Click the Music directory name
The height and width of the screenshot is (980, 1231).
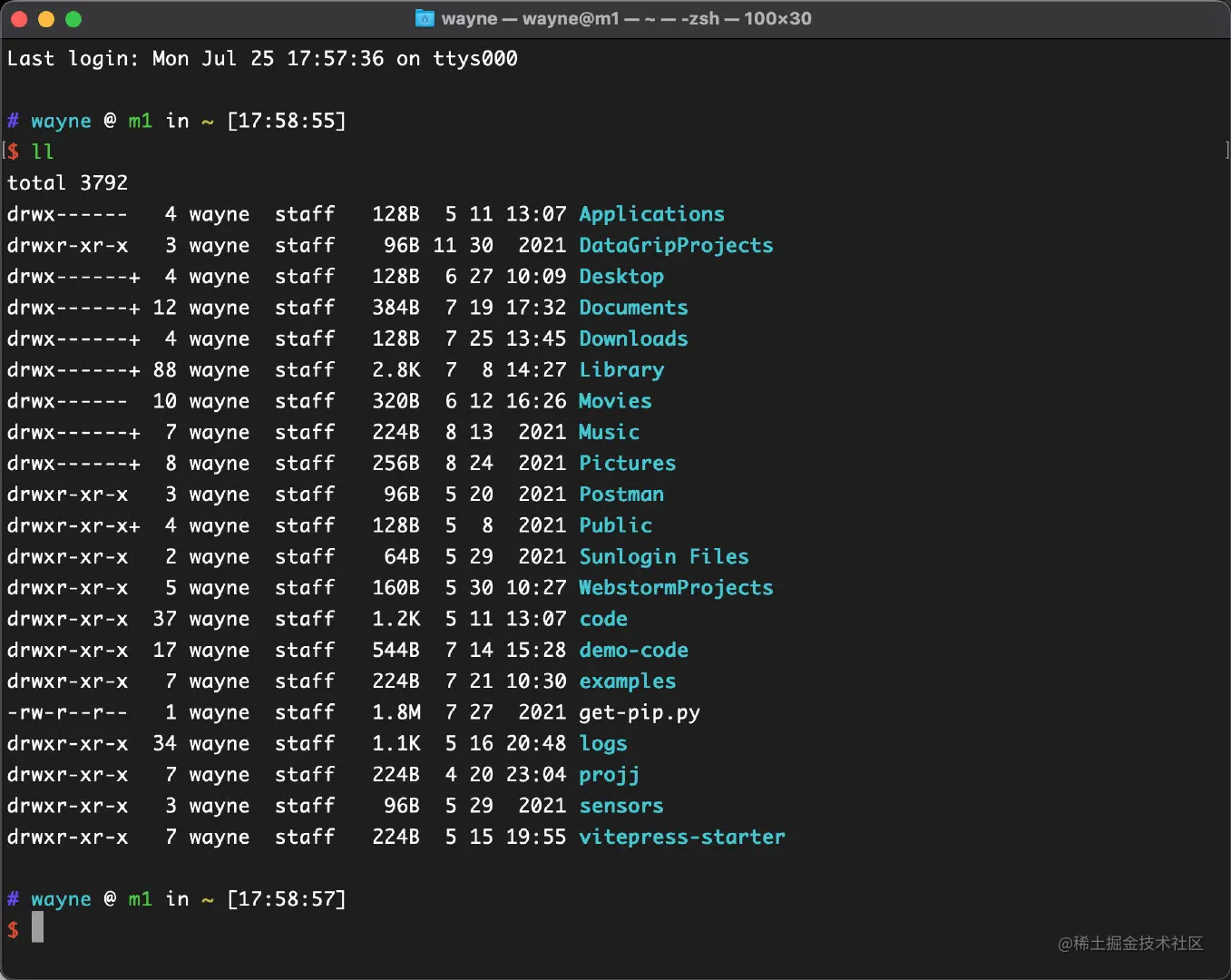tap(609, 432)
